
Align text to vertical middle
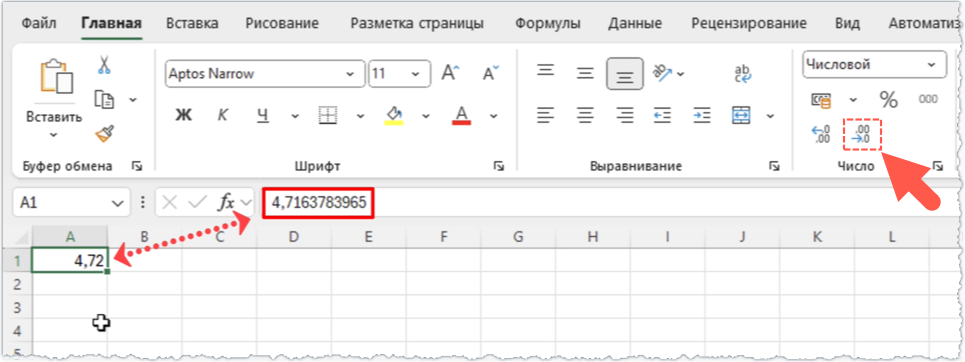[x=585, y=74]
